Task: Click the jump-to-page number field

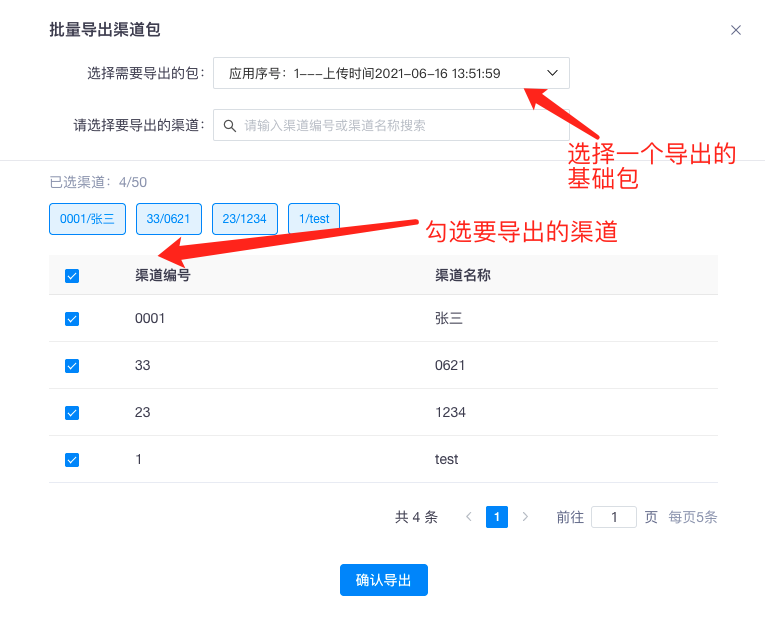Action: 614,517
